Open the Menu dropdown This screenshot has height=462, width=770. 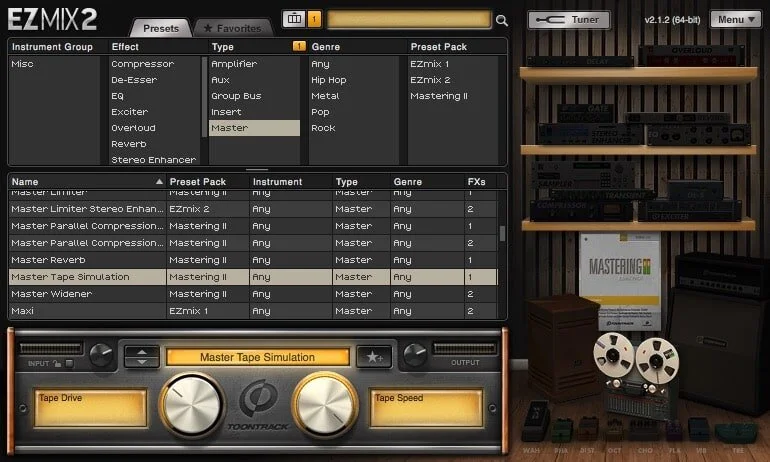click(736, 20)
